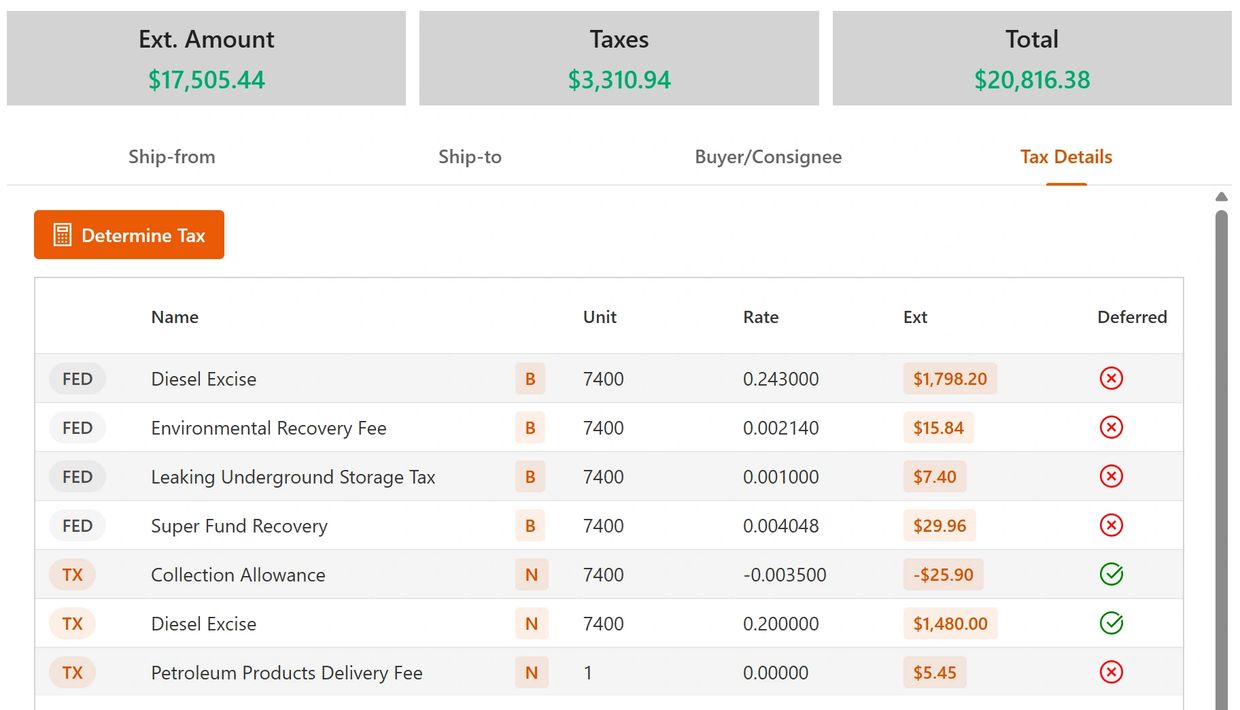
Task: Select the B unit badge for Super Fund Recovery
Action: (530, 525)
